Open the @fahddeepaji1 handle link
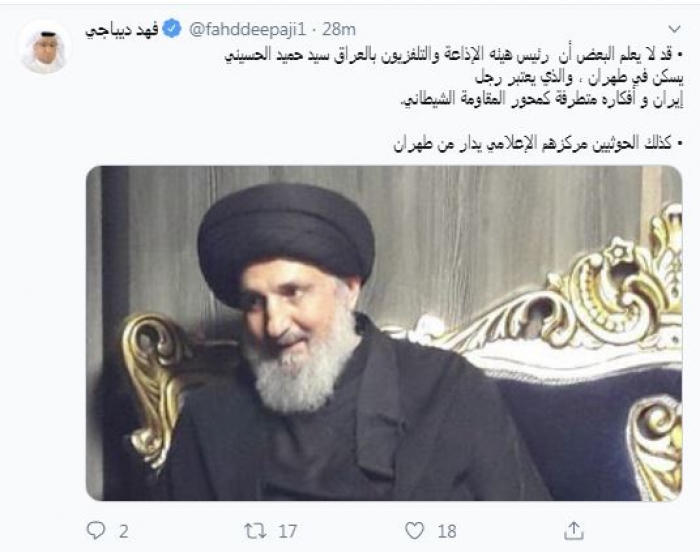Image resolution: width=700 pixels, height=552 pixels. (248, 30)
